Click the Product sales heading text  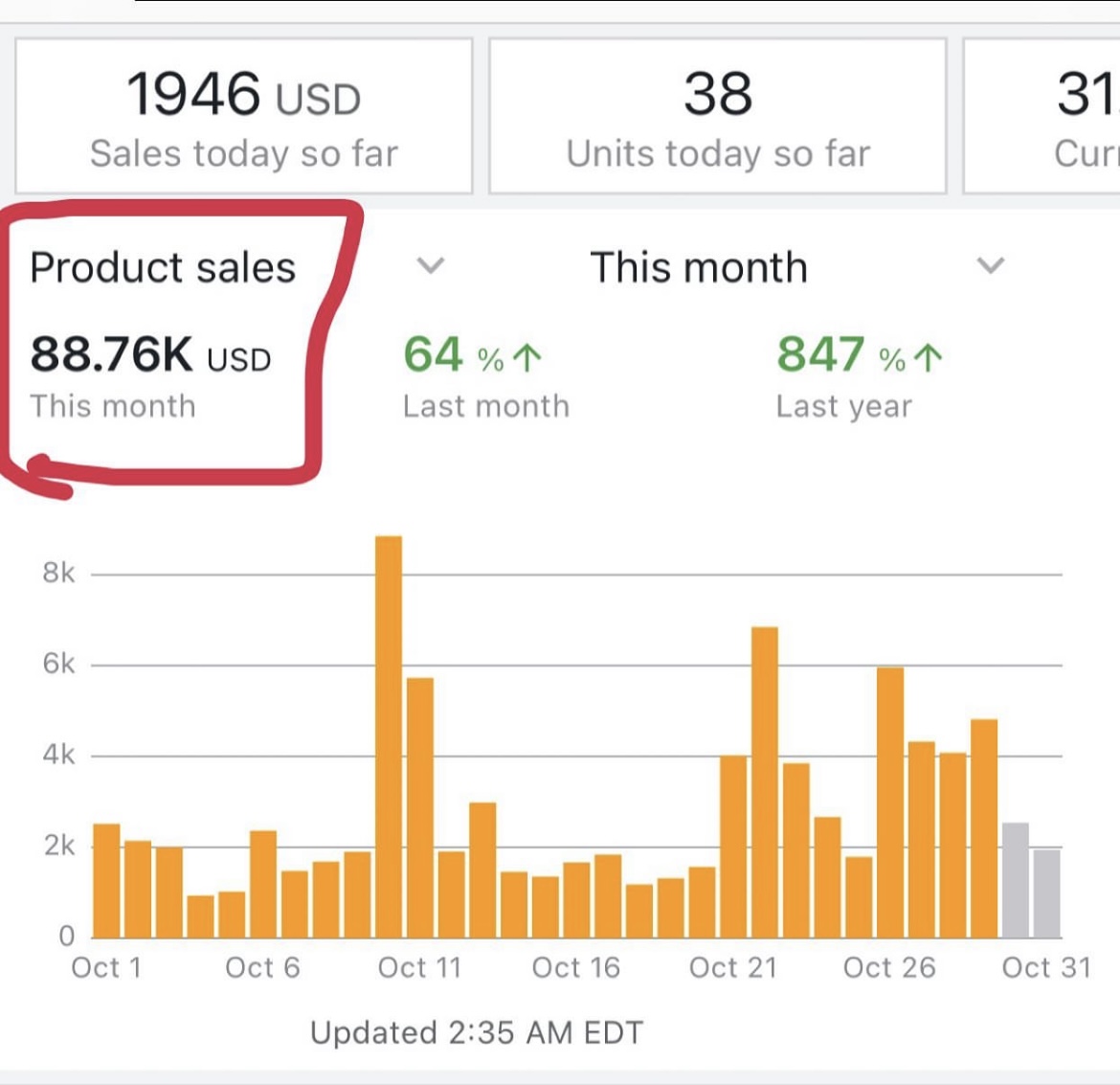point(163,267)
